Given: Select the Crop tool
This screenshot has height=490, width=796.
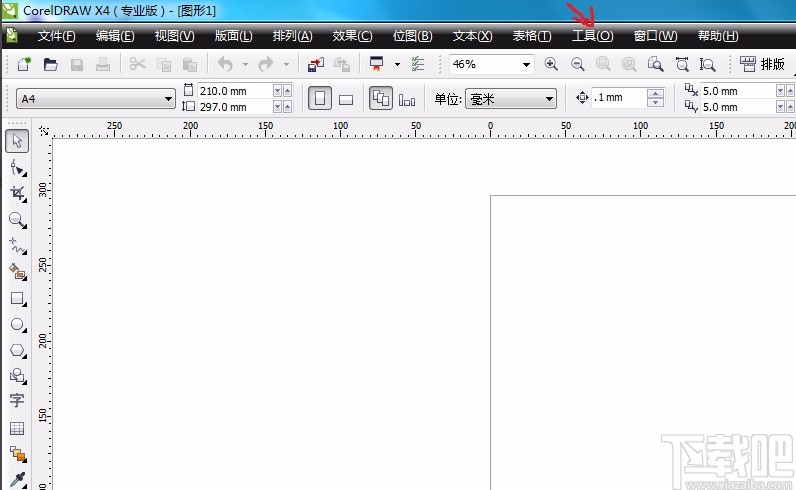Looking at the screenshot, I should pos(17,193).
